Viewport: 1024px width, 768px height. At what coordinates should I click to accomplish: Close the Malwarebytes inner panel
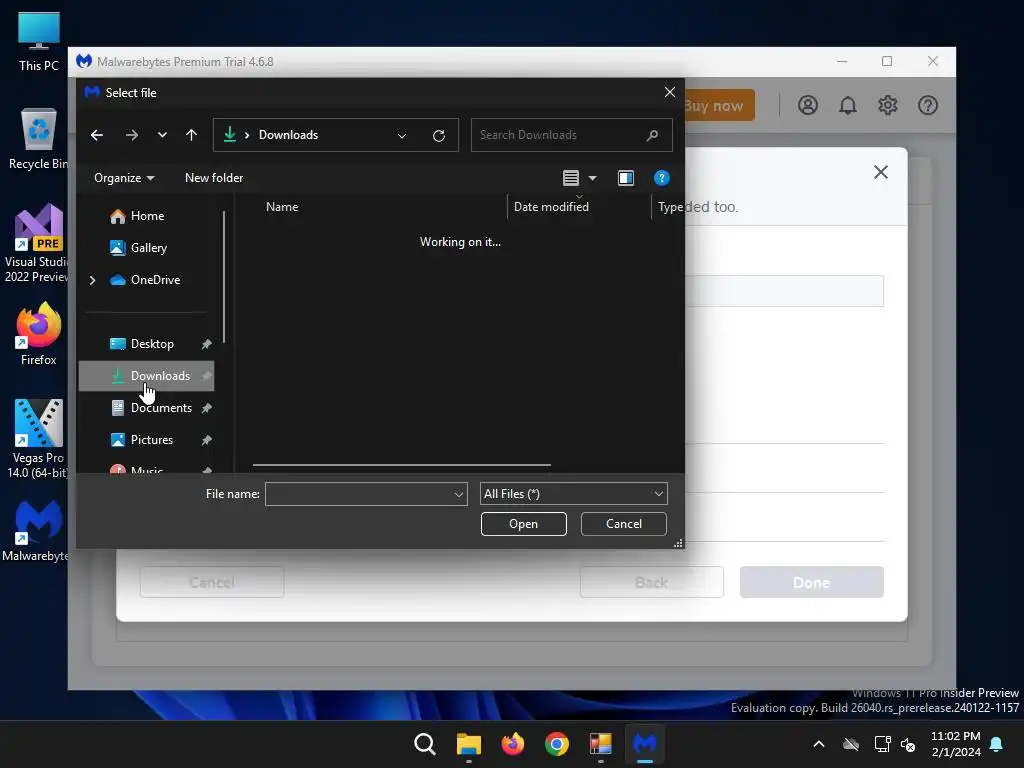click(880, 172)
